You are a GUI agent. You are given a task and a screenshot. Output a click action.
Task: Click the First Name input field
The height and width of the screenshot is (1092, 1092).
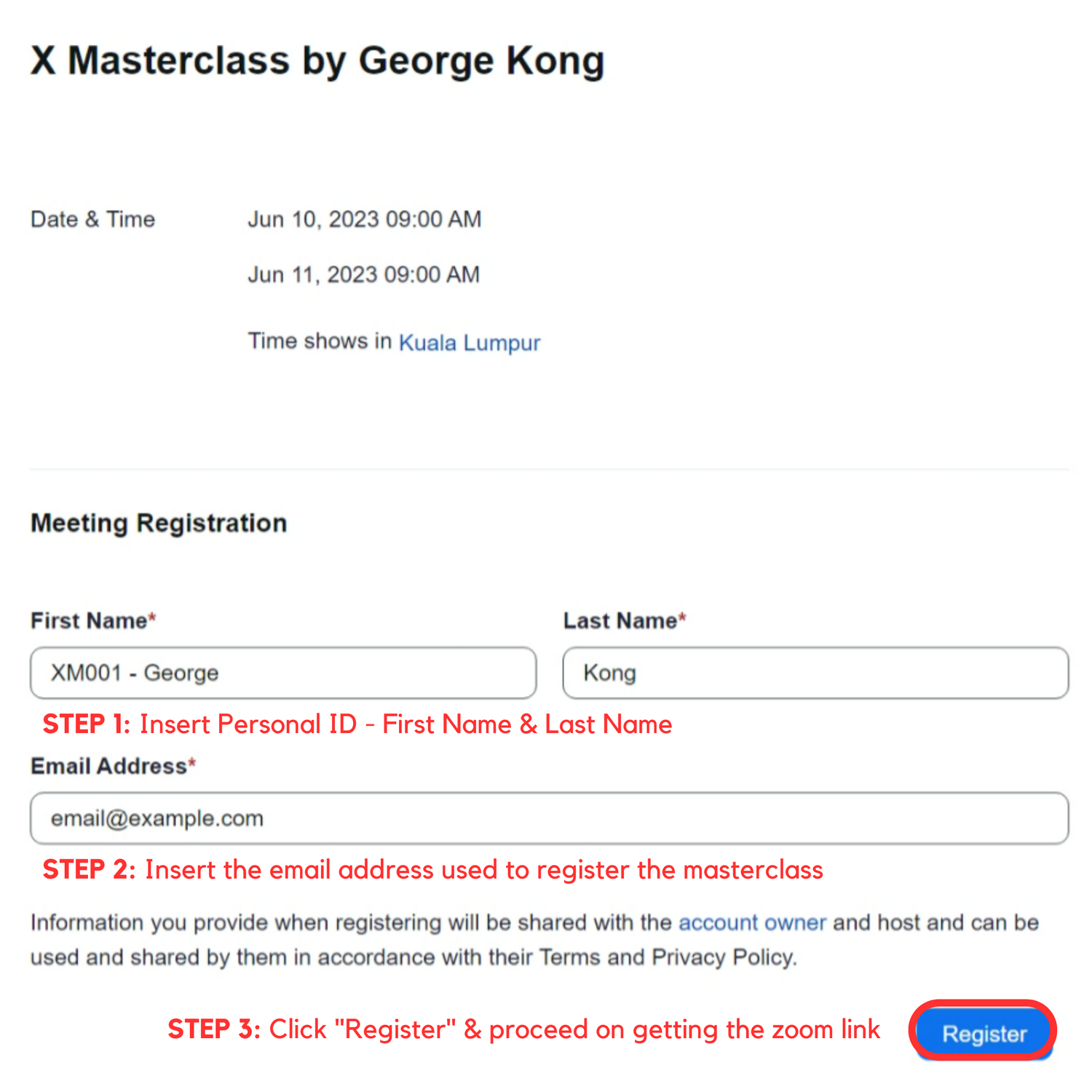[283, 673]
